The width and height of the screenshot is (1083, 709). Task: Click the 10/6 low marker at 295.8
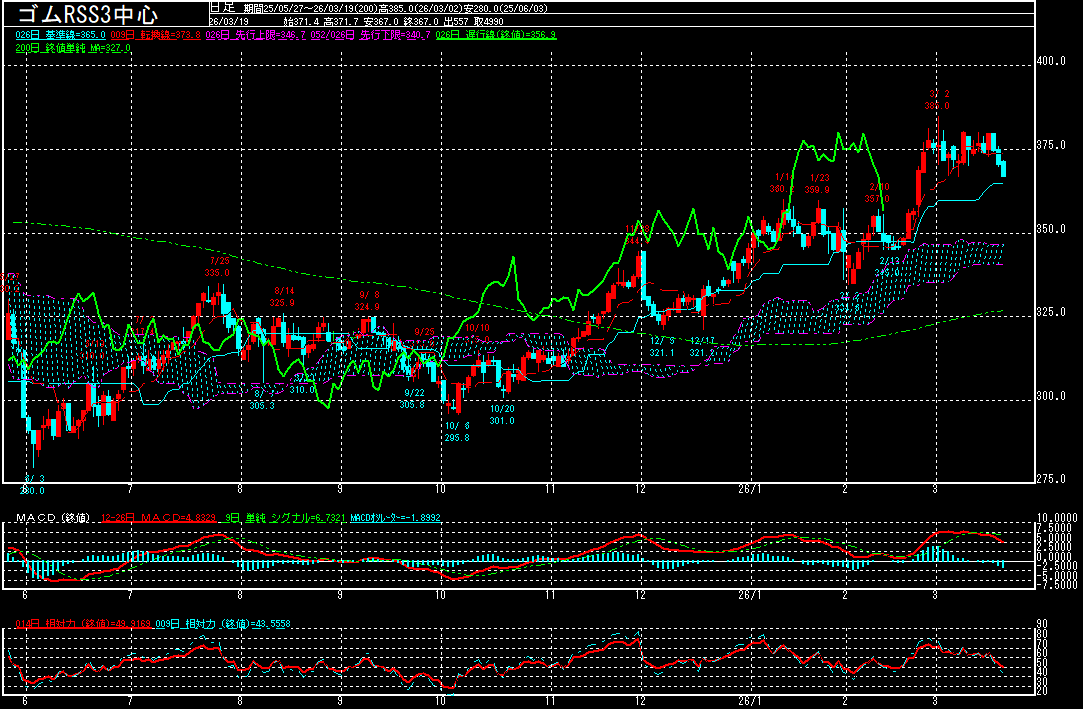(x=457, y=431)
